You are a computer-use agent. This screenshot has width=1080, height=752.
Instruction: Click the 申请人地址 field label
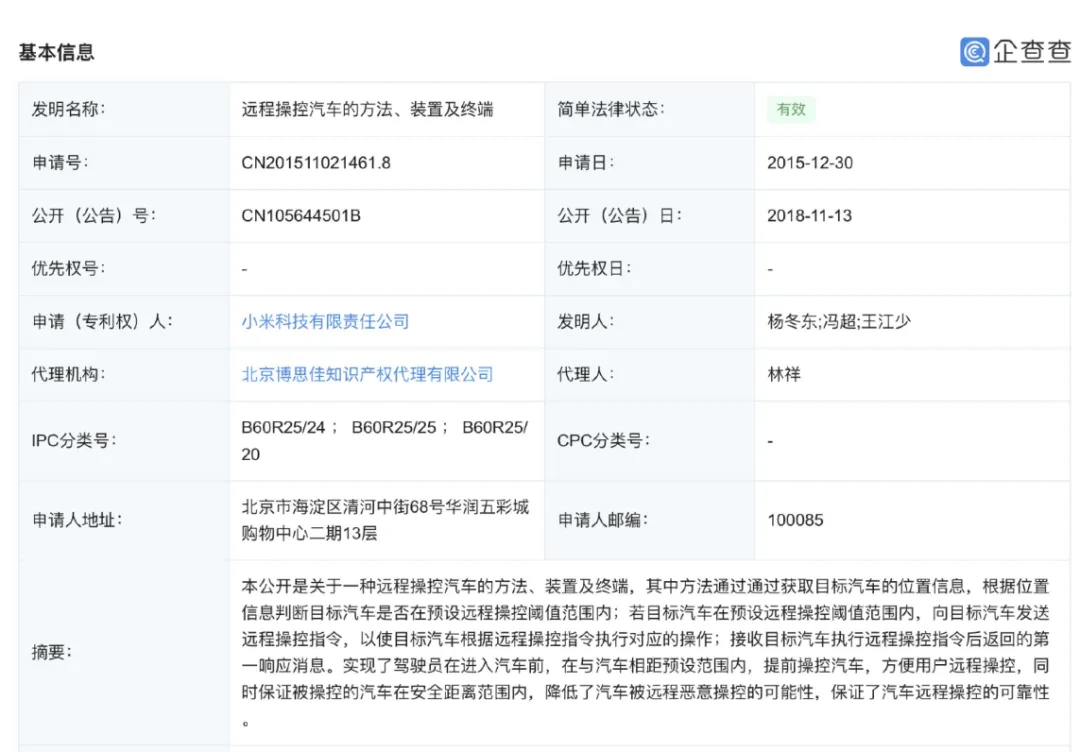[76, 520]
